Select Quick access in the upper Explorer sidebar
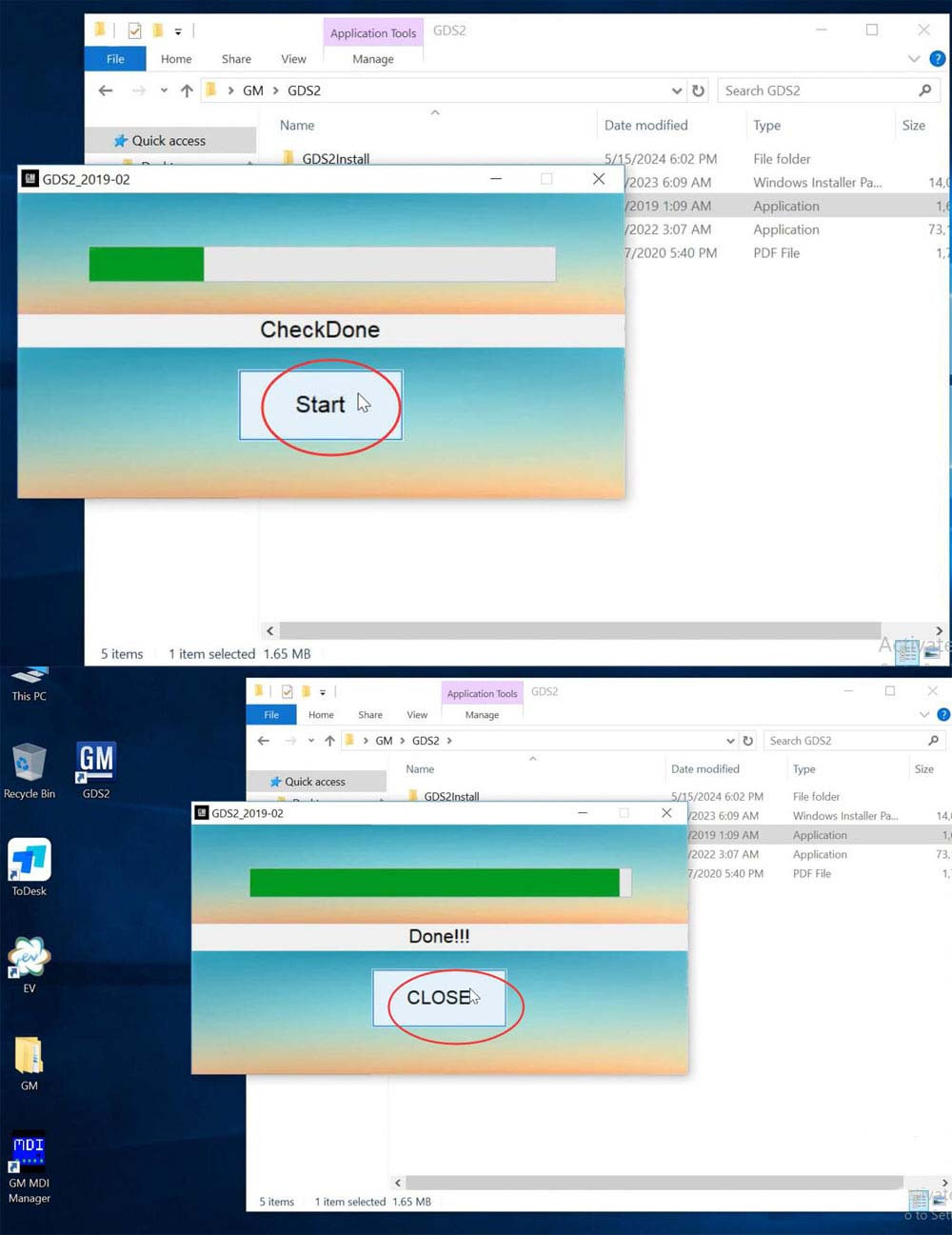Screen dimensions: 952x1235 pyautogui.click(x=169, y=141)
